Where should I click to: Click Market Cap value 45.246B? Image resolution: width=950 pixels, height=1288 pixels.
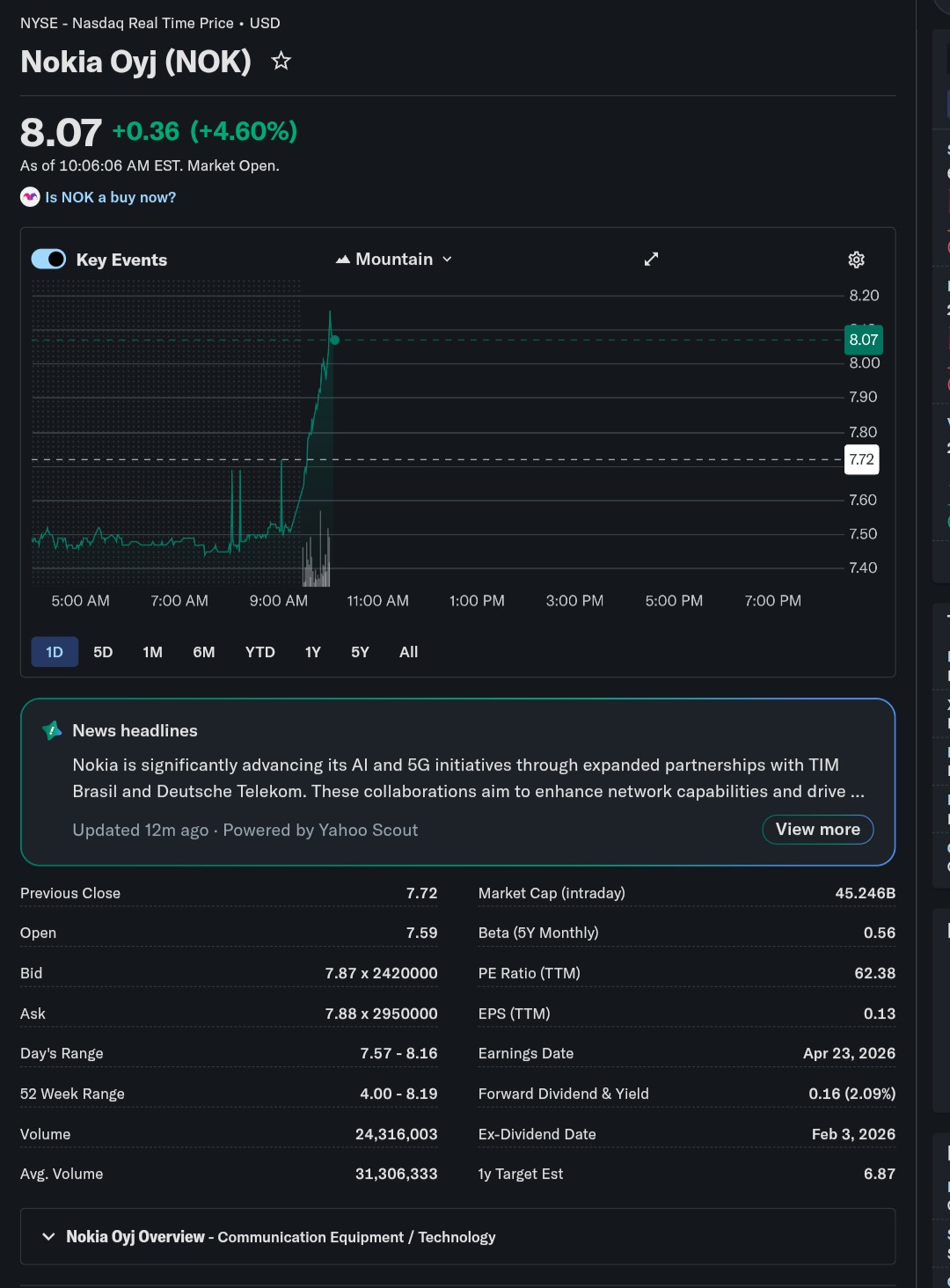point(865,893)
